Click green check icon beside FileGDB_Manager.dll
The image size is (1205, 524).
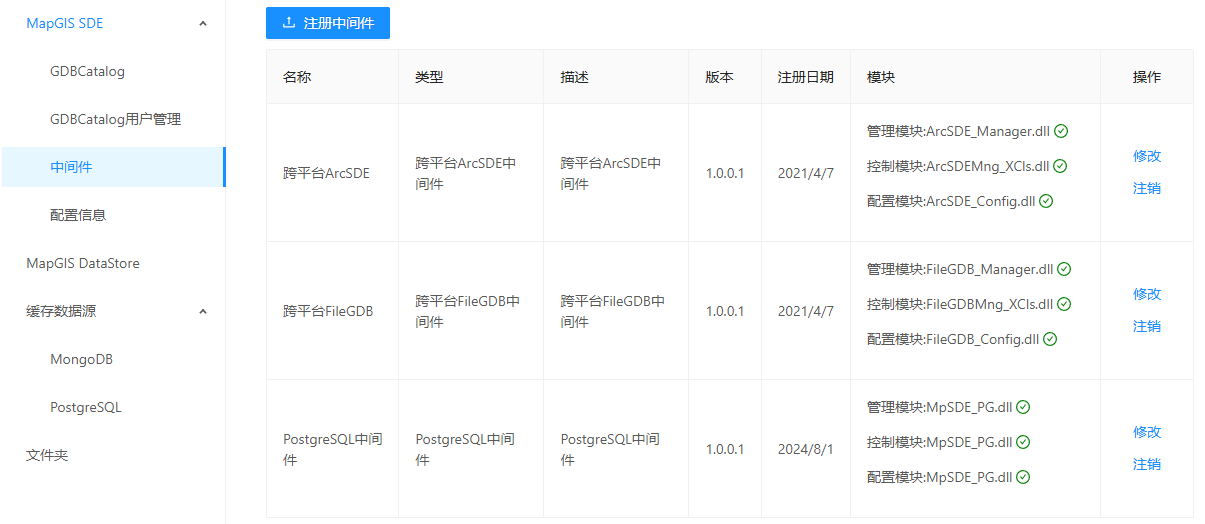[x=1064, y=269]
